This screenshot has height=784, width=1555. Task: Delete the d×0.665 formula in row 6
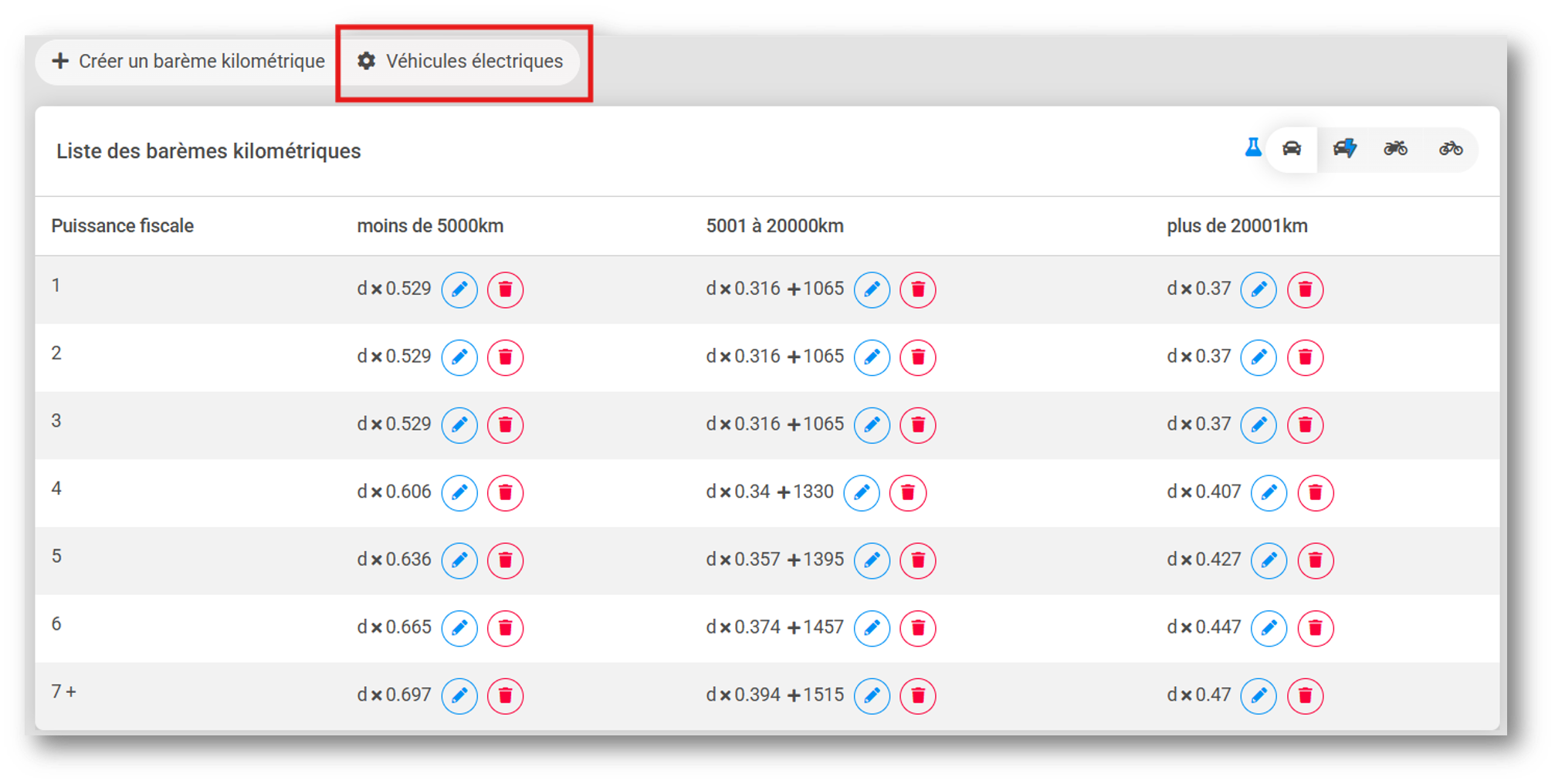point(506,628)
